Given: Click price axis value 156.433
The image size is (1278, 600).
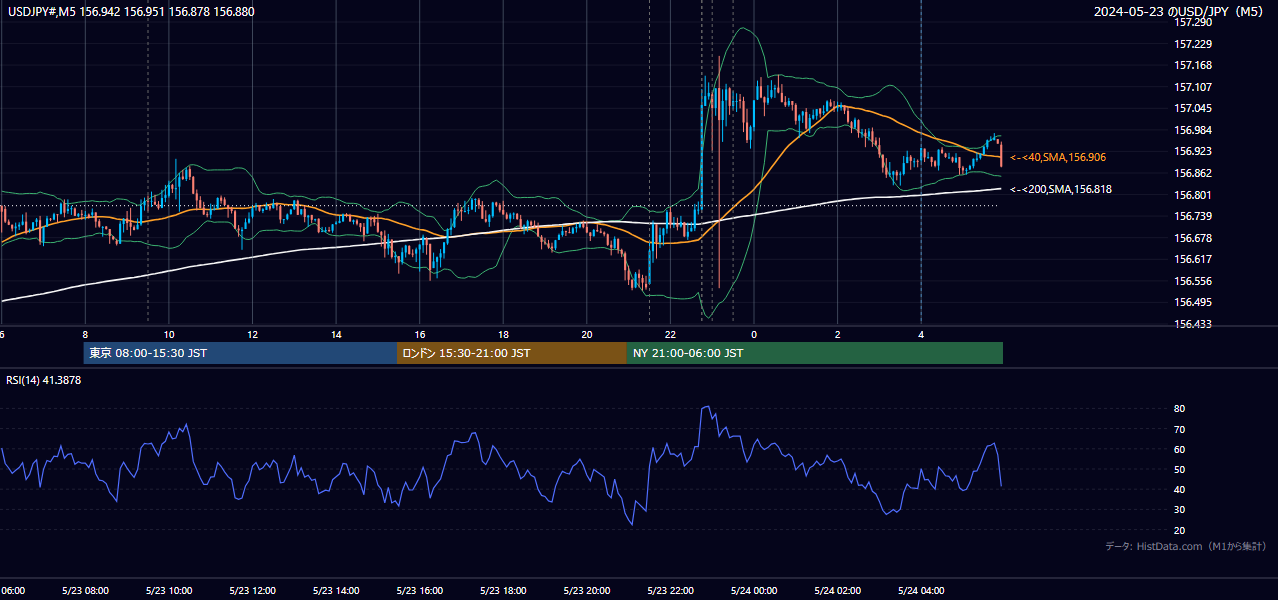Looking at the screenshot, I should (x=1192, y=324).
